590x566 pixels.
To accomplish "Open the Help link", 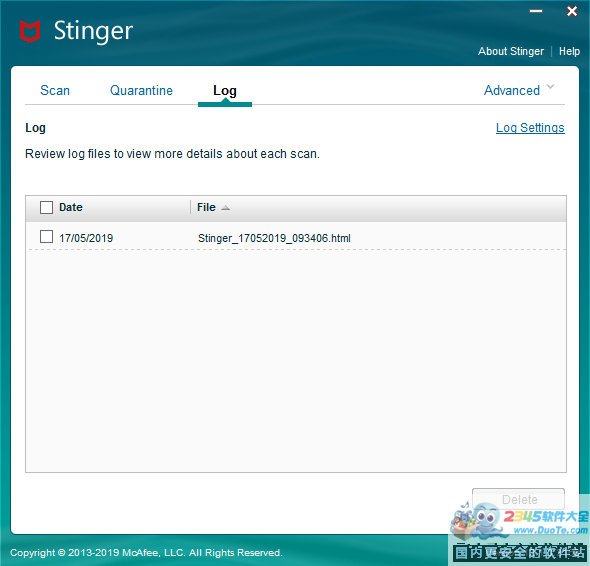I will (x=569, y=51).
